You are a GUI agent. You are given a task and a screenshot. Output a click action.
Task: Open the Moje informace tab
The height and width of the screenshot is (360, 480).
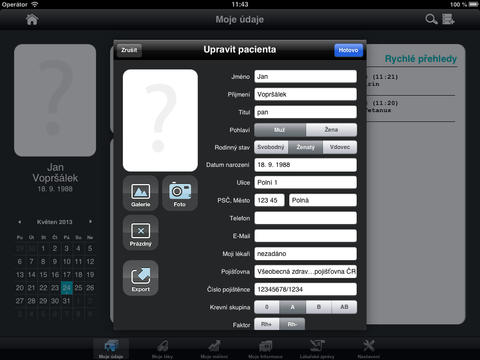coord(265,349)
